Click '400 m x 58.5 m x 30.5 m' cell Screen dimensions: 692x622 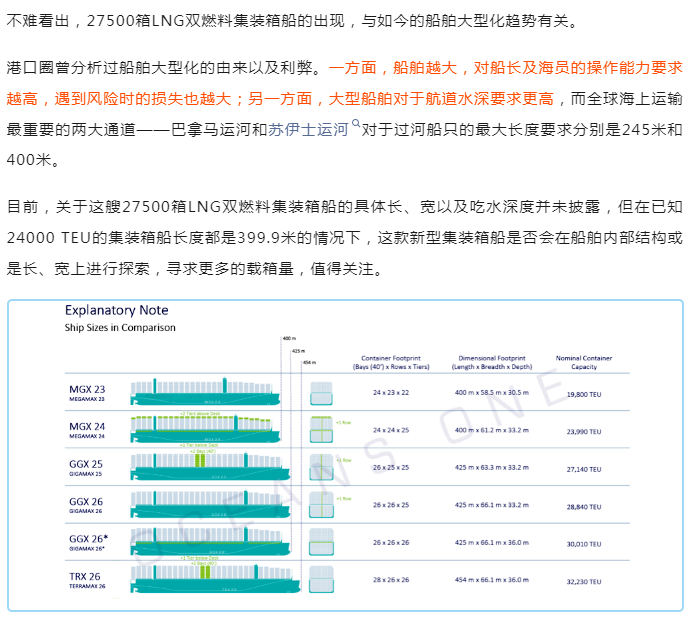pos(492,392)
